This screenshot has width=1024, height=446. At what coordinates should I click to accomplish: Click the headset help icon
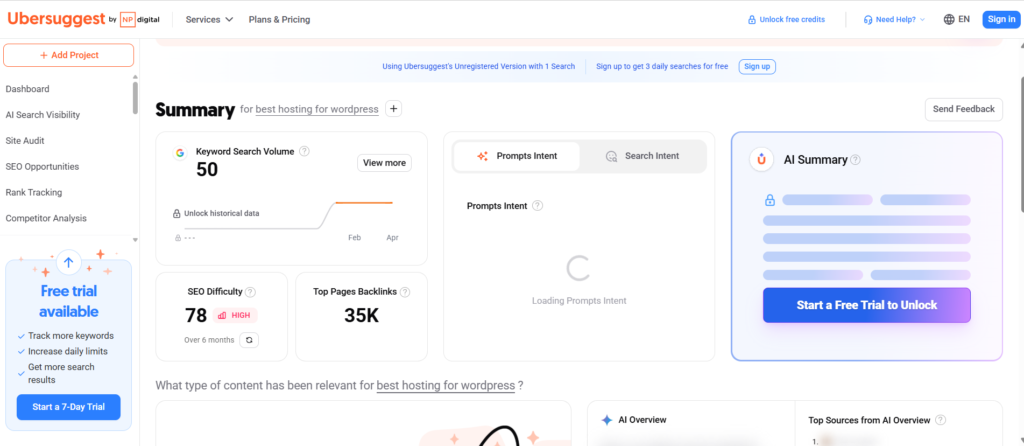click(x=868, y=20)
